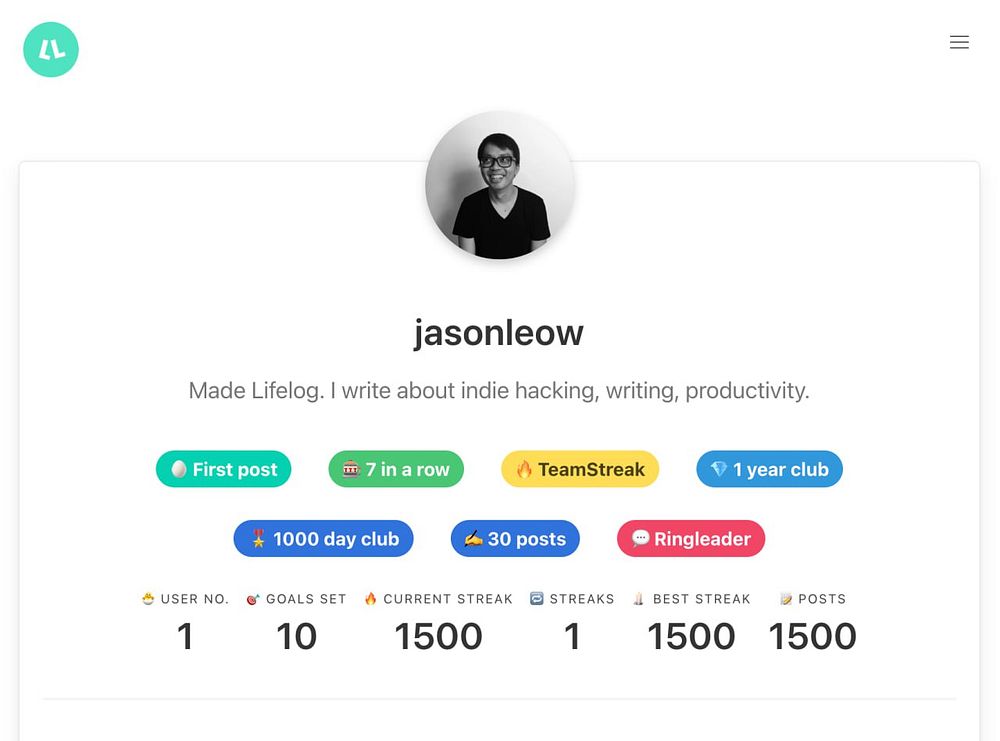The height and width of the screenshot is (741, 1000).
Task: Click the TeamStreak badge
Action: pyautogui.click(x=580, y=469)
